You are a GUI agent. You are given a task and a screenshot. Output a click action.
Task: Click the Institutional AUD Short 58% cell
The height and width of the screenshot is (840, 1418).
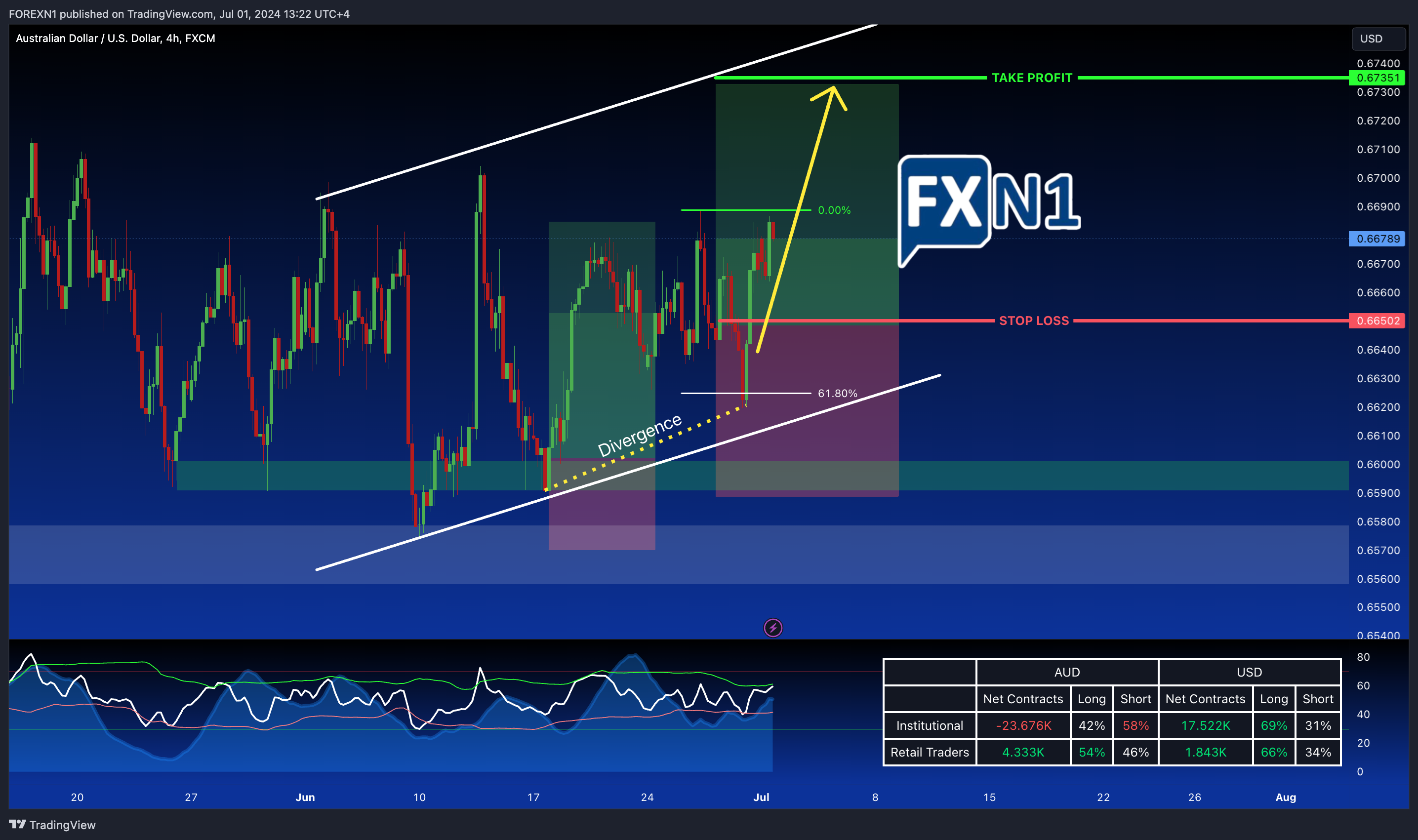(x=1135, y=725)
